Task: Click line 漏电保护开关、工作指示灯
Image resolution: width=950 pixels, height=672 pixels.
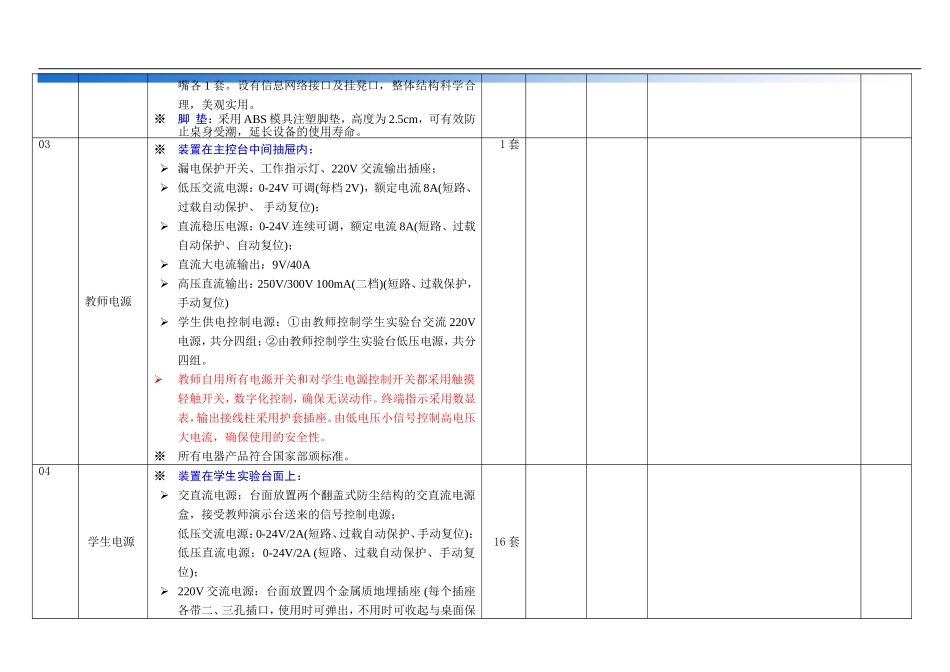Action: pos(307,168)
